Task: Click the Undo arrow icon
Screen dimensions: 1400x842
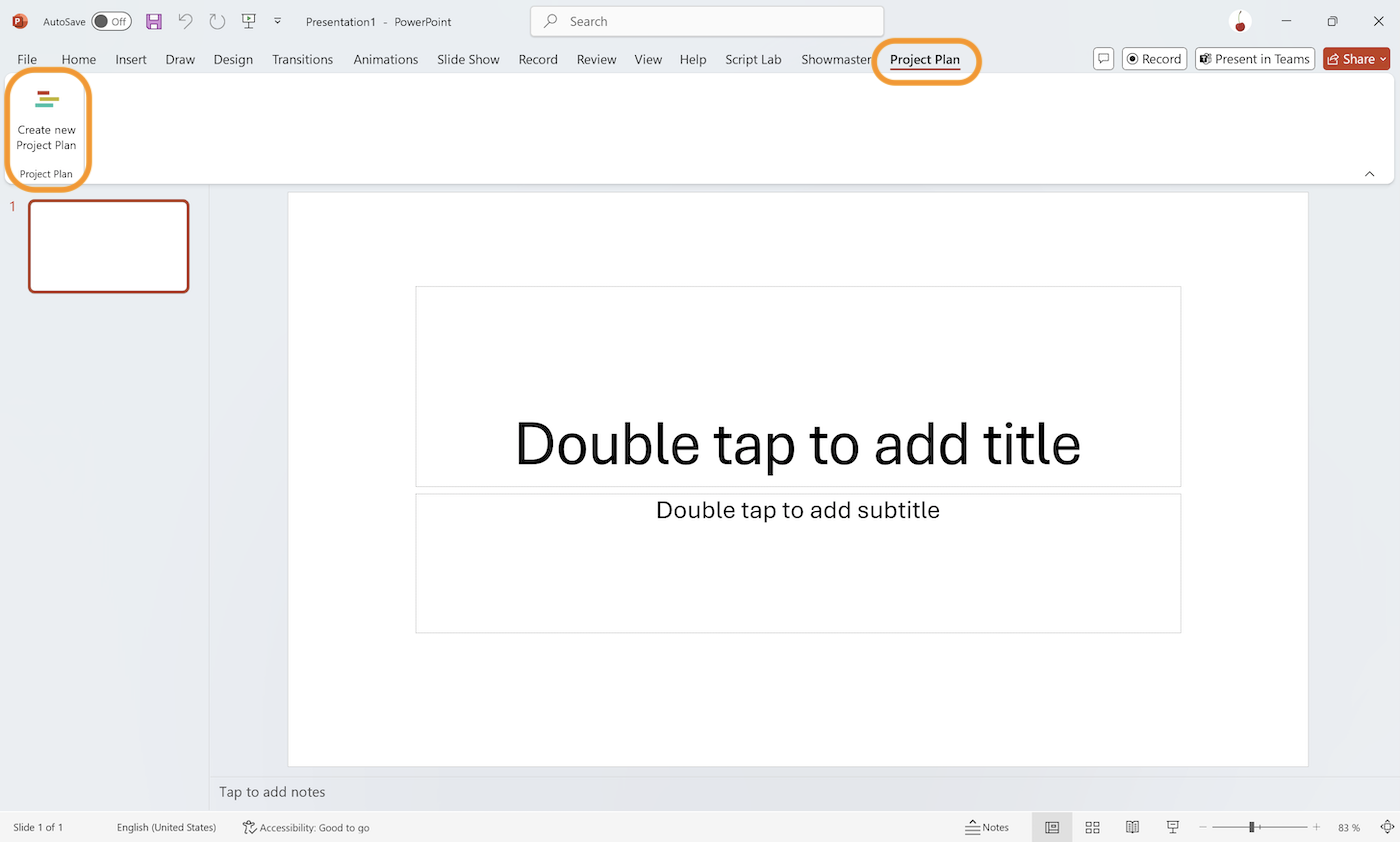Action: 185,21
